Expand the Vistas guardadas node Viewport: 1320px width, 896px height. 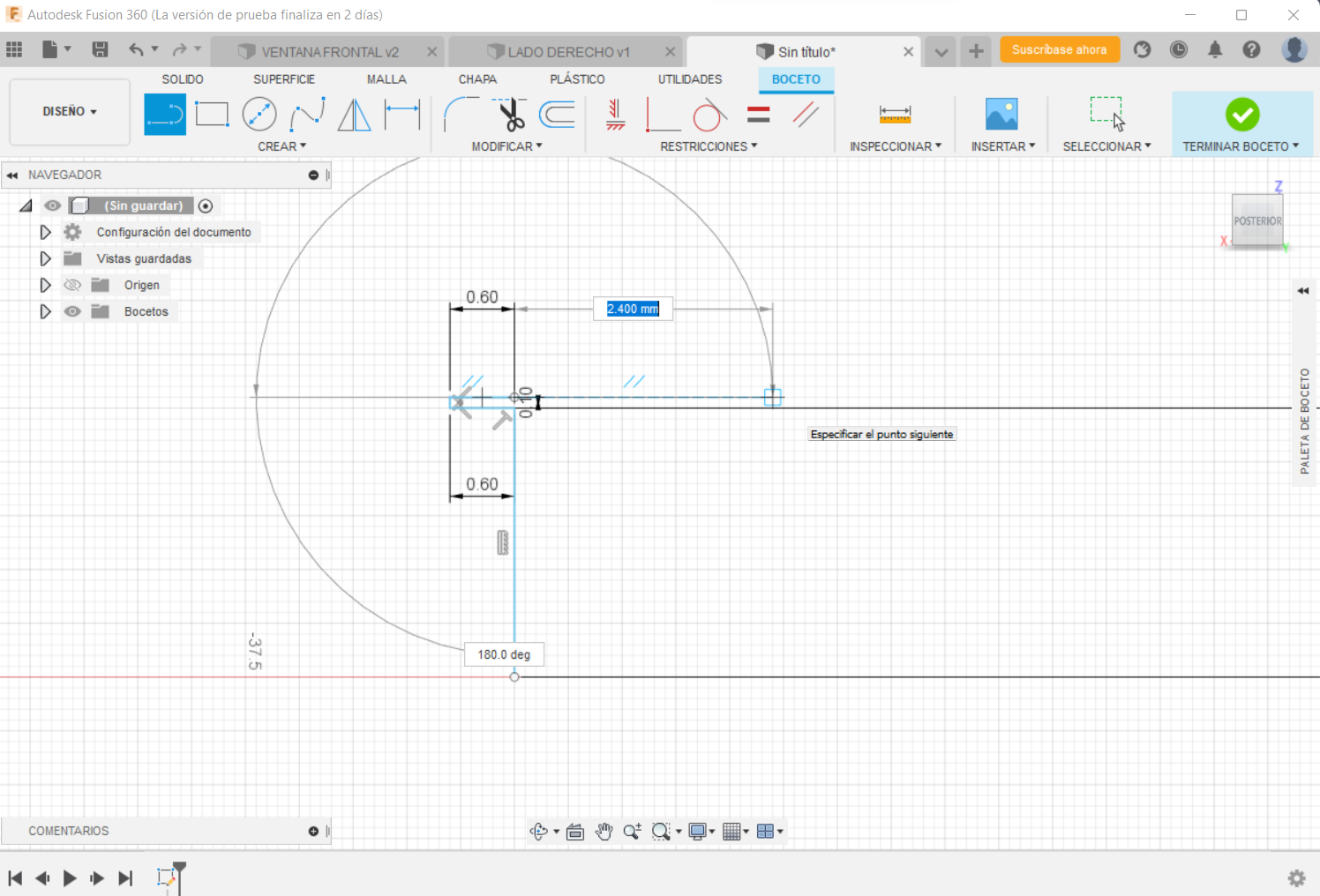[x=45, y=258]
